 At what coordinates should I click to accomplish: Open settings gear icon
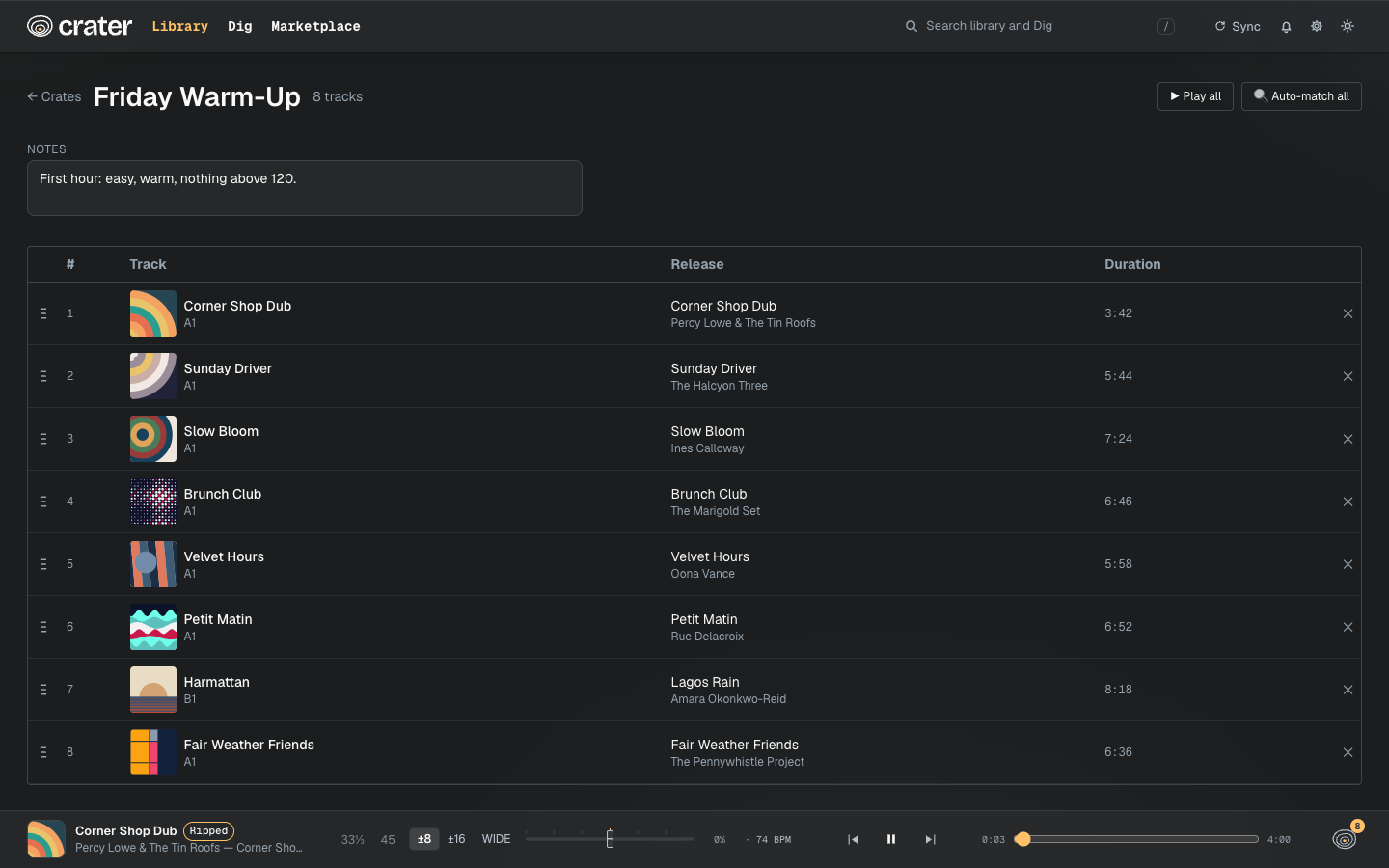(x=1317, y=26)
